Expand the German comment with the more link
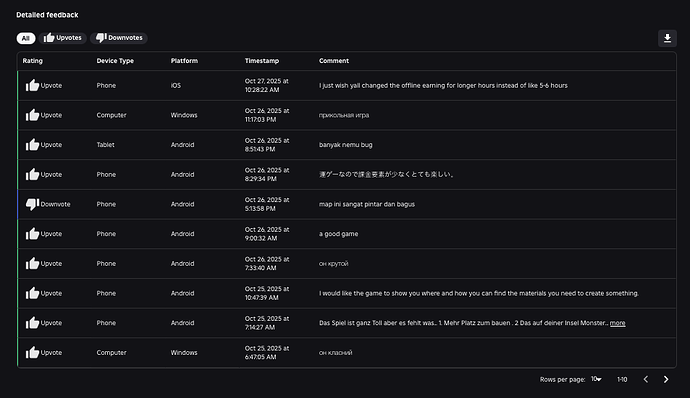 pyautogui.click(x=617, y=323)
